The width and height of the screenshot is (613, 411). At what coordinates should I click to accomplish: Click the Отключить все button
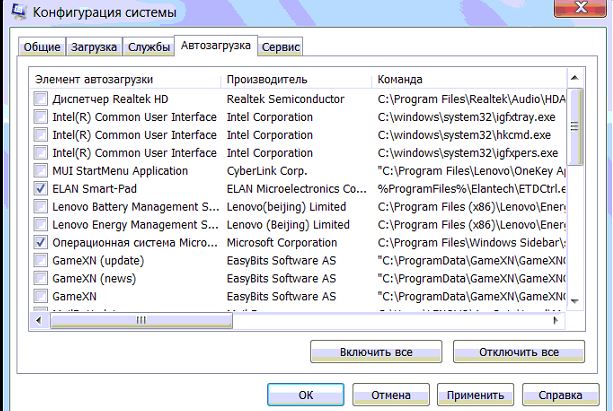coord(519,352)
